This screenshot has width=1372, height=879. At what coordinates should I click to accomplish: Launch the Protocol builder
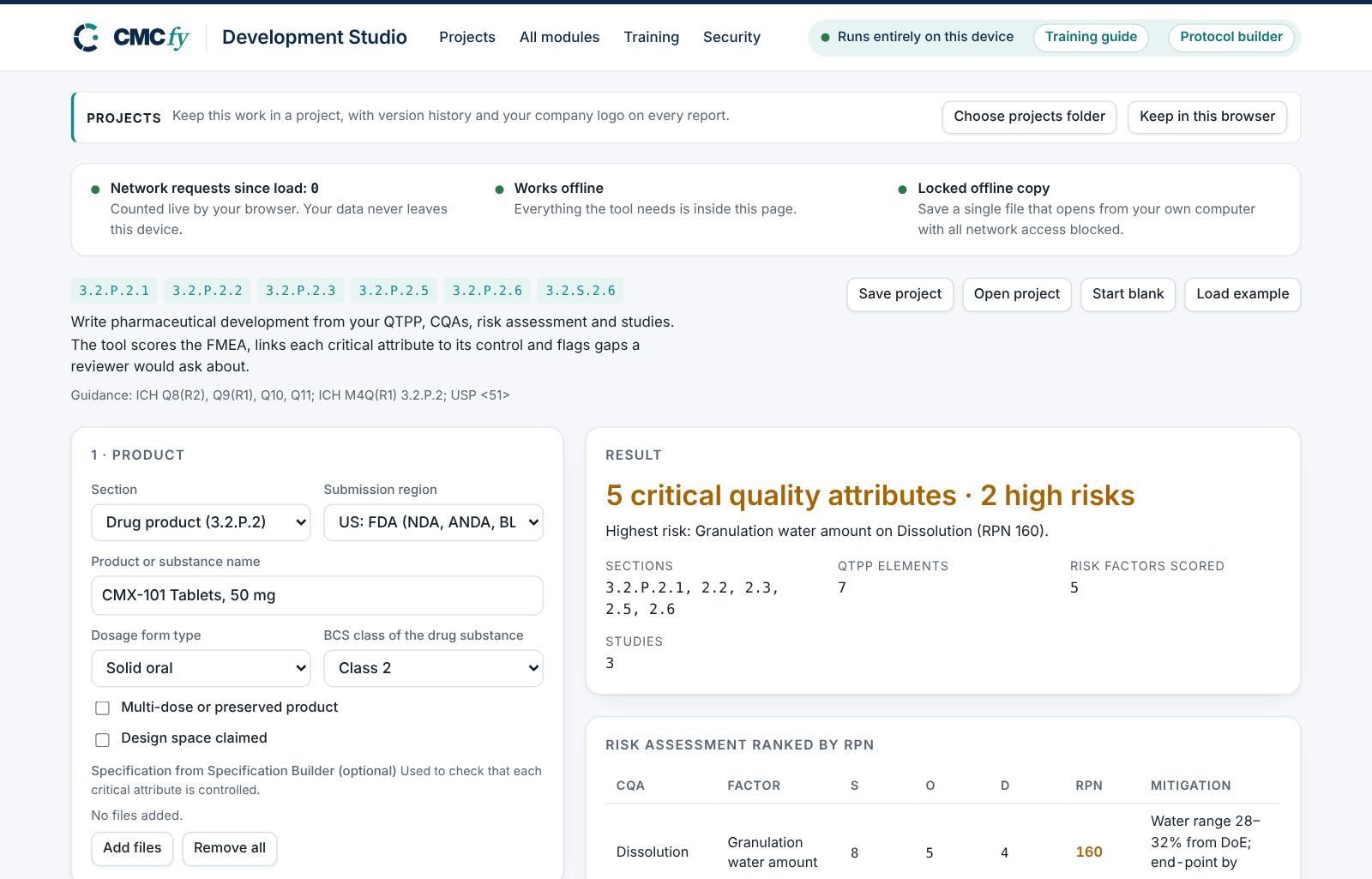[x=1231, y=37]
